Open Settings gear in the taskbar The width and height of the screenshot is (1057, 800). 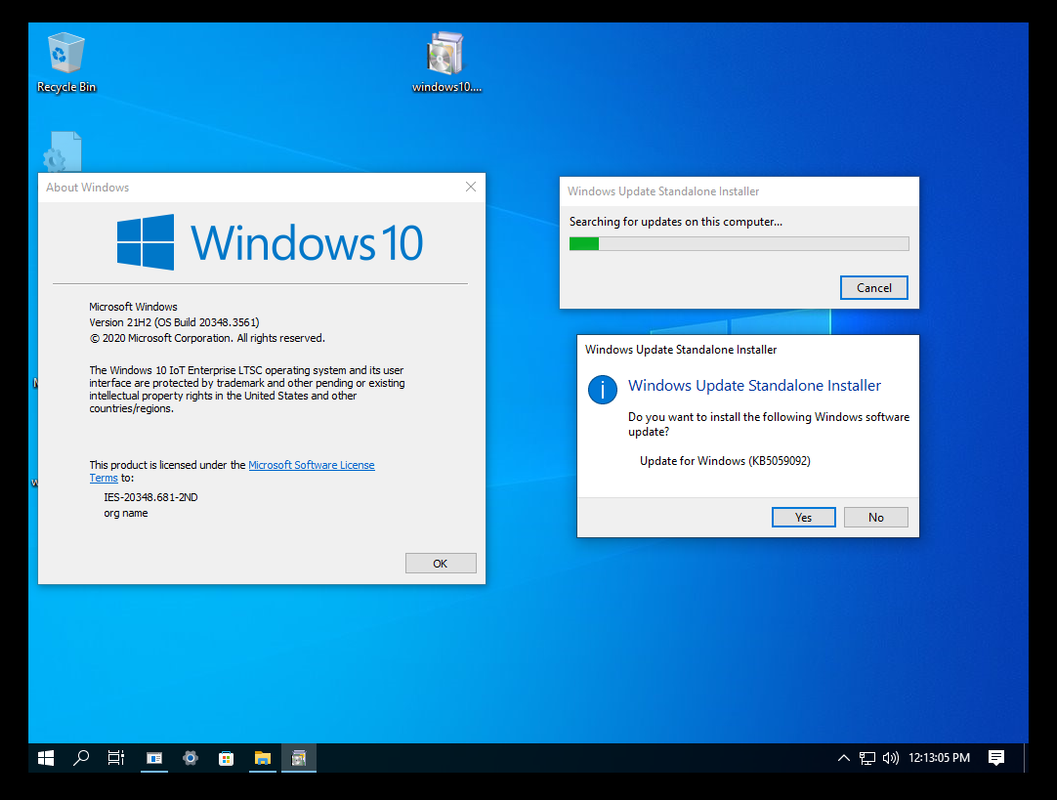click(190, 758)
